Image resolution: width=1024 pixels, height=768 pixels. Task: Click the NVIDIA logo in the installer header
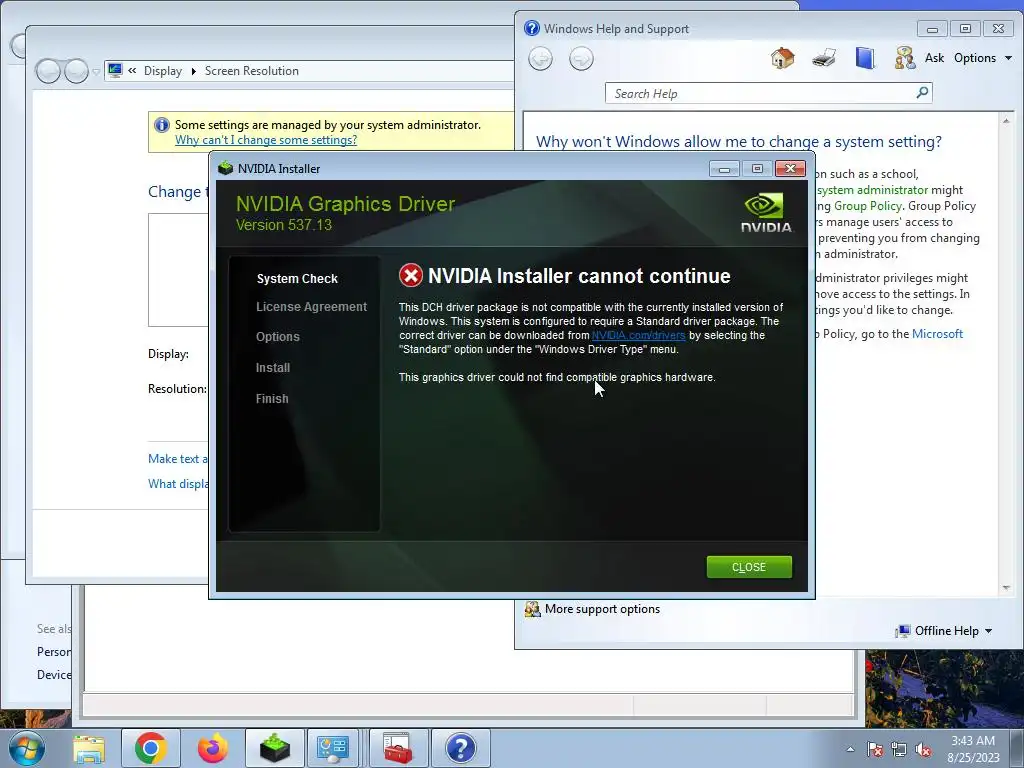[765, 214]
